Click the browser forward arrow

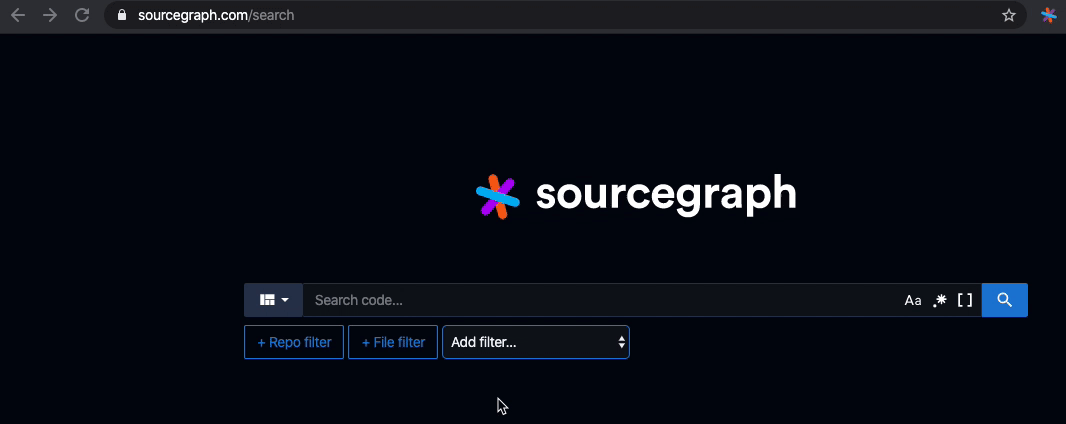coord(50,15)
